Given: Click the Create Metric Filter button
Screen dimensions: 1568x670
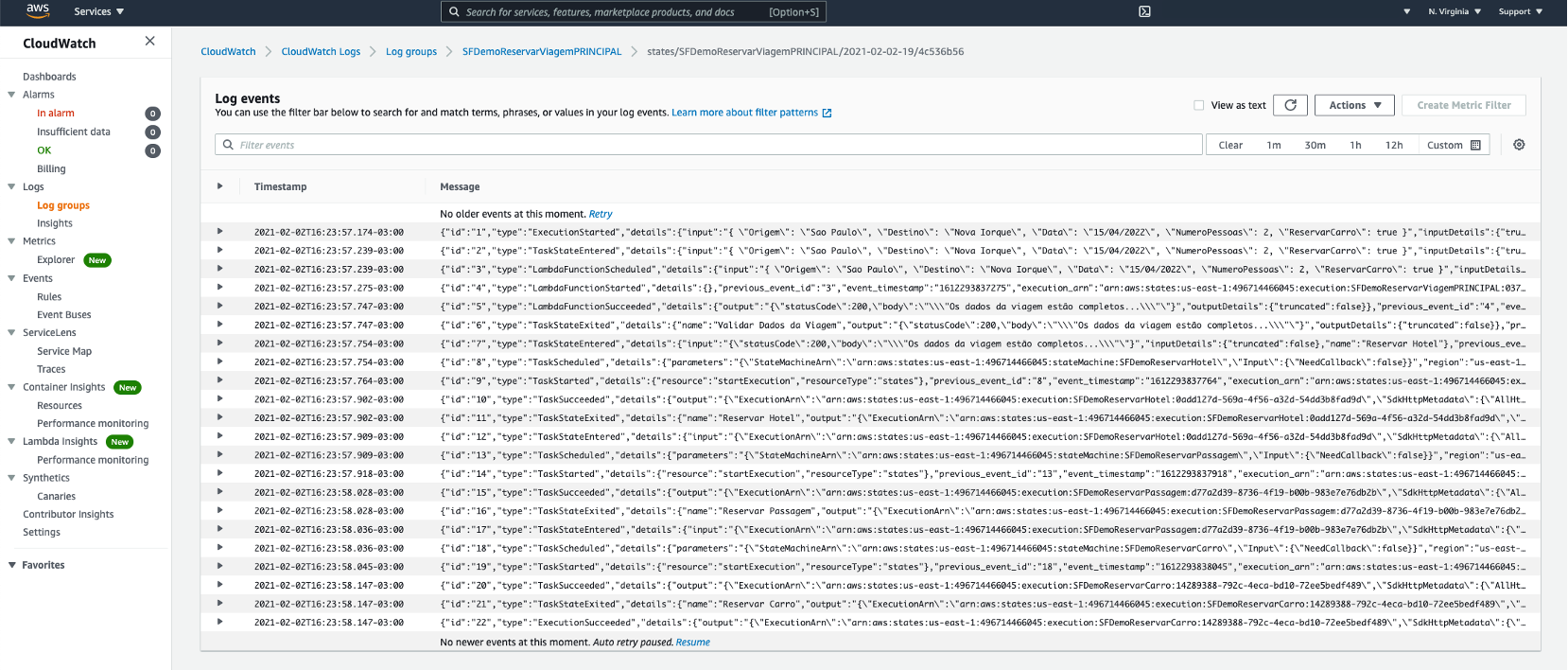Looking at the screenshot, I should click(x=1464, y=105).
